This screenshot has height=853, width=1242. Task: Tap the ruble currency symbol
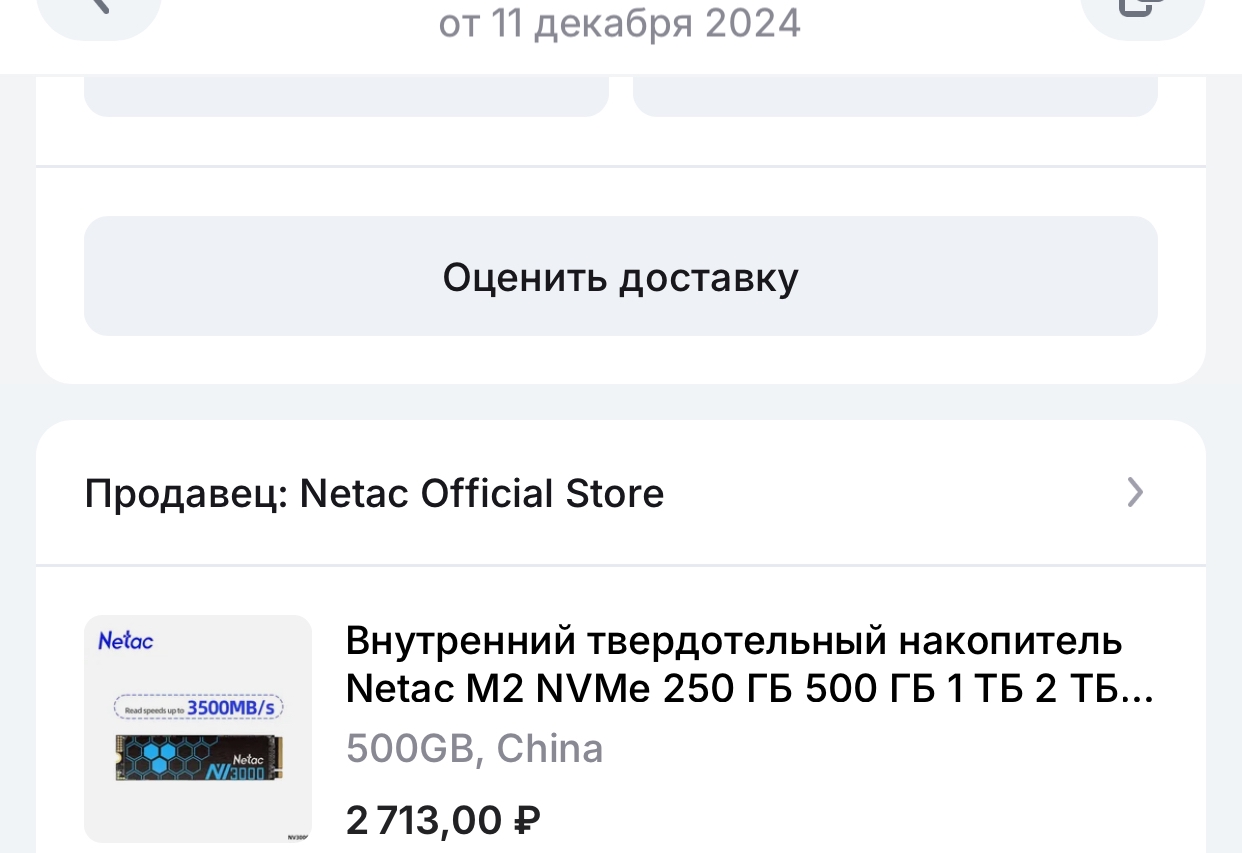click(x=527, y=820)
